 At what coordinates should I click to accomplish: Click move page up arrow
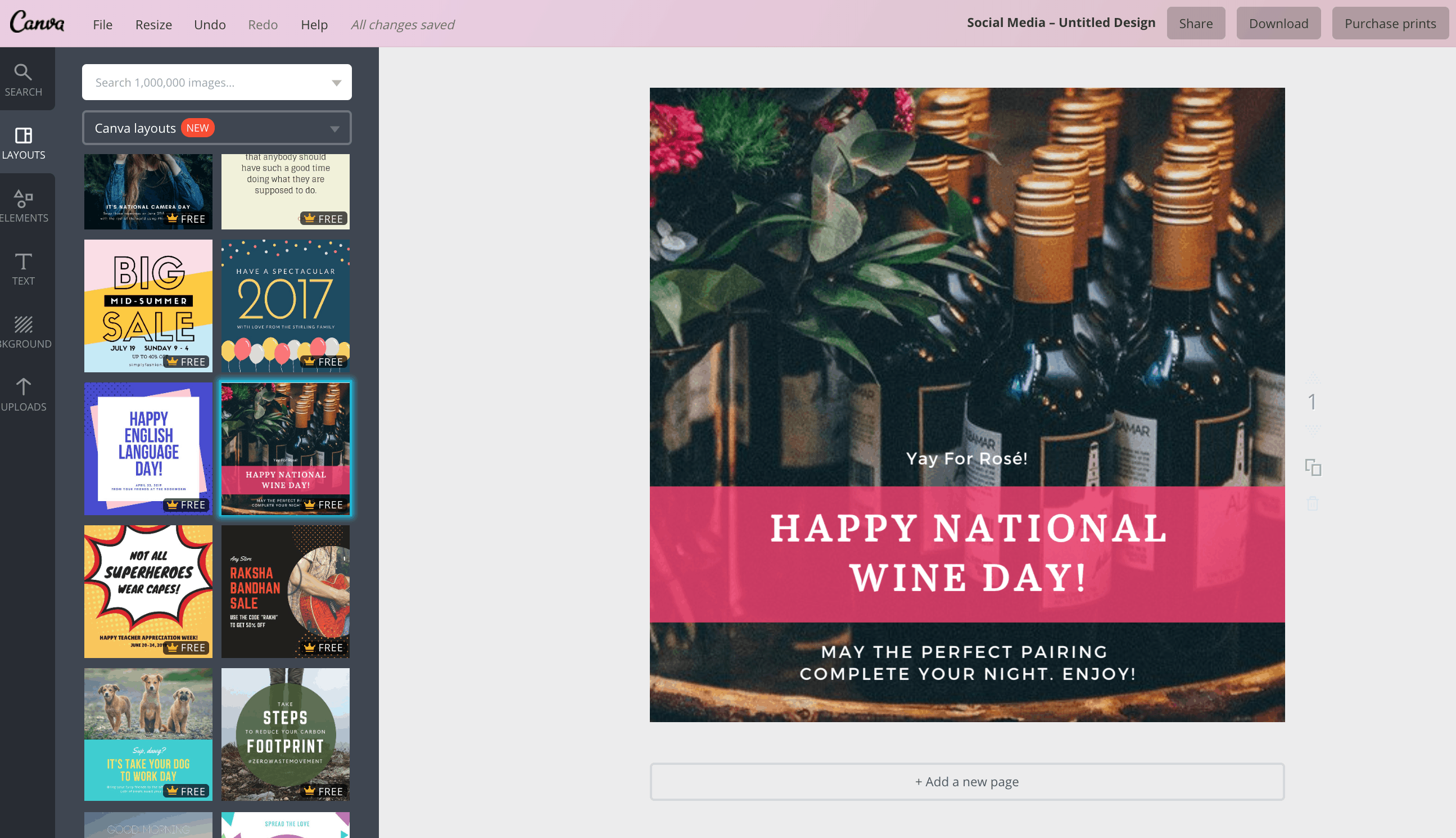coord(1312,378)
